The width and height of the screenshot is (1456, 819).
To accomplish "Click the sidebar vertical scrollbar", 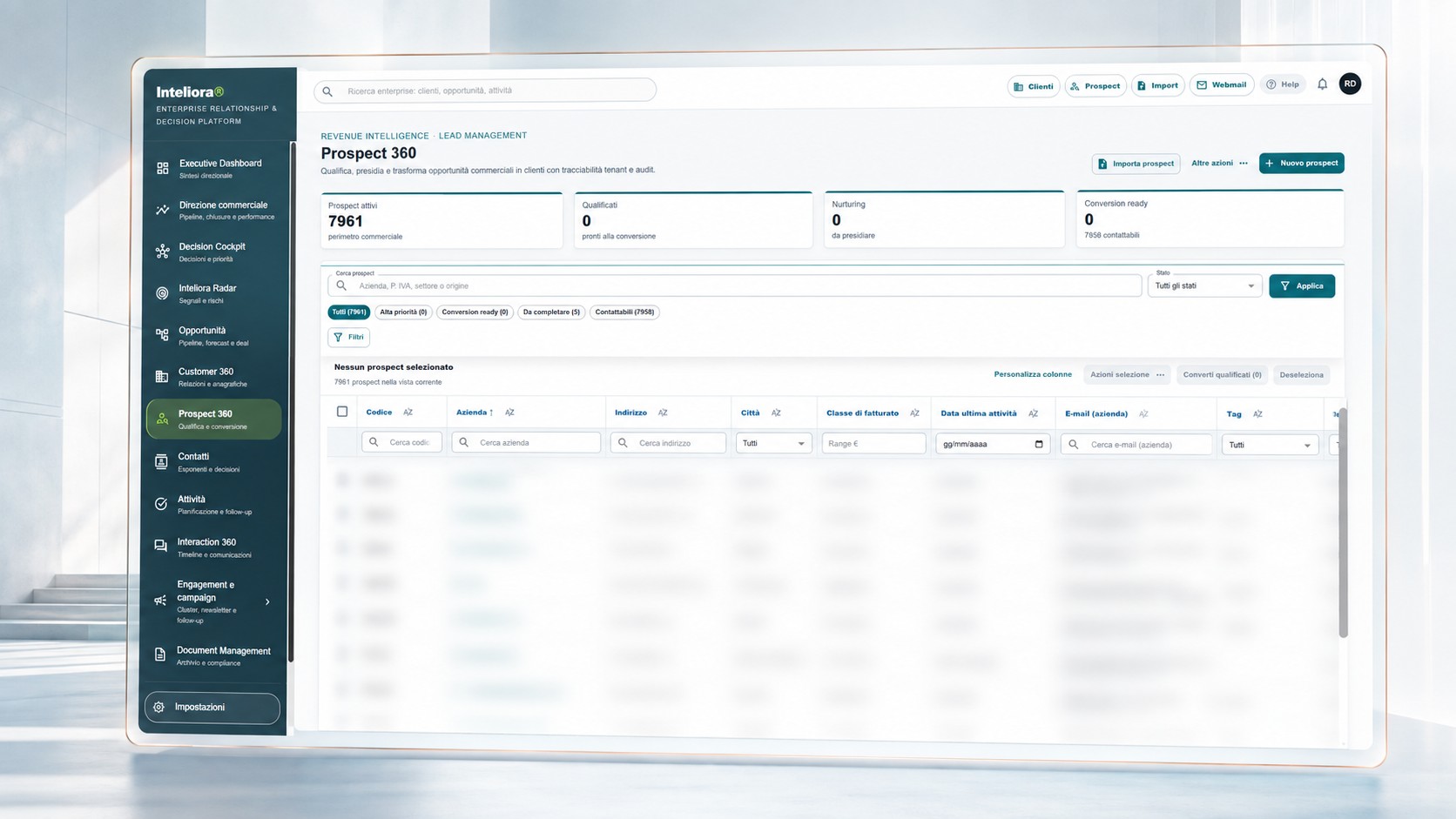I will coord(291,400).
